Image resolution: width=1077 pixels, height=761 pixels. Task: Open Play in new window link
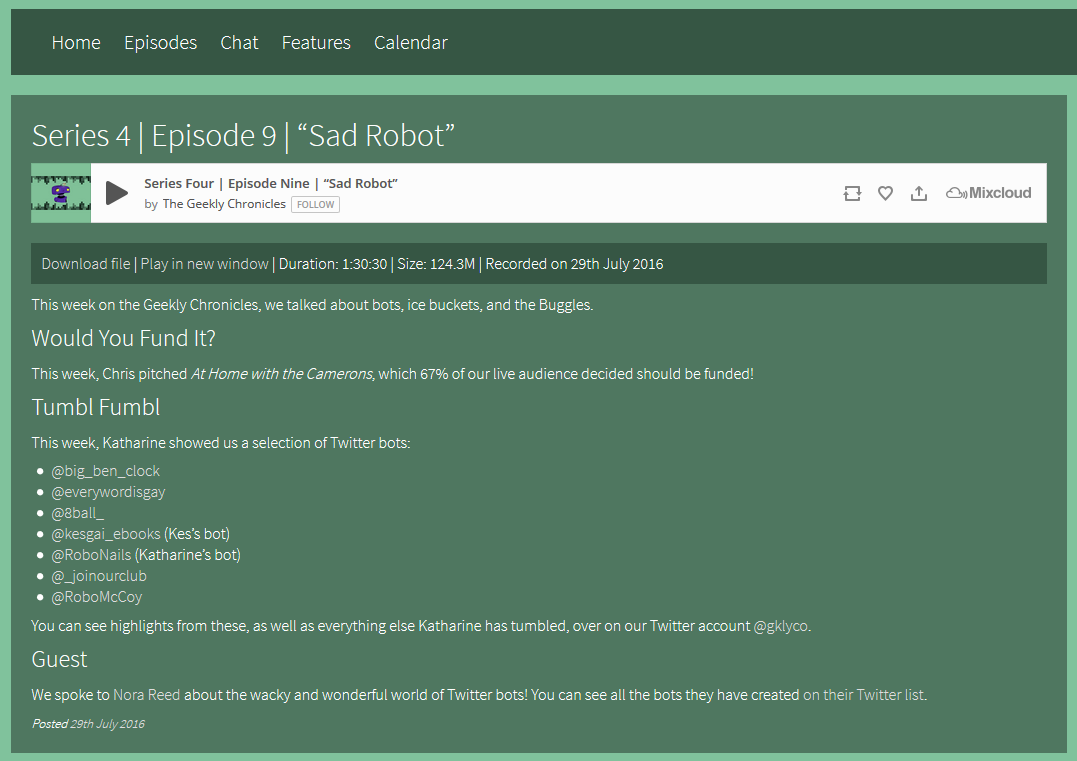[x=204, y=264]
